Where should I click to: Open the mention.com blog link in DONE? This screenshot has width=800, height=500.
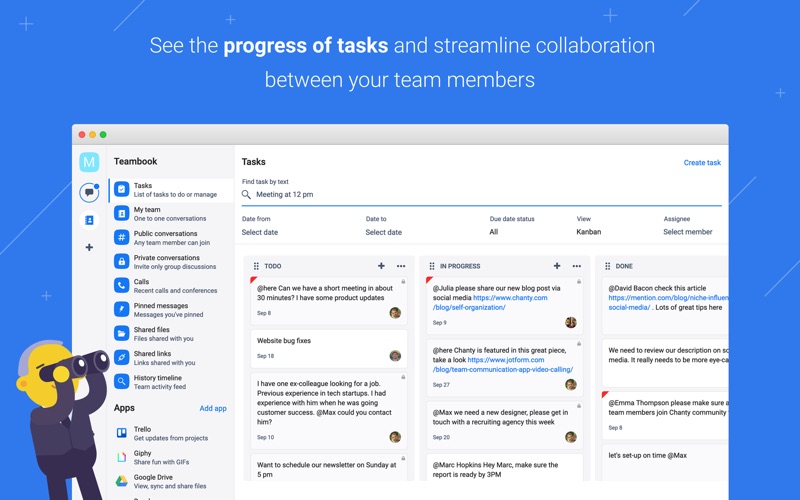point(668,303)
